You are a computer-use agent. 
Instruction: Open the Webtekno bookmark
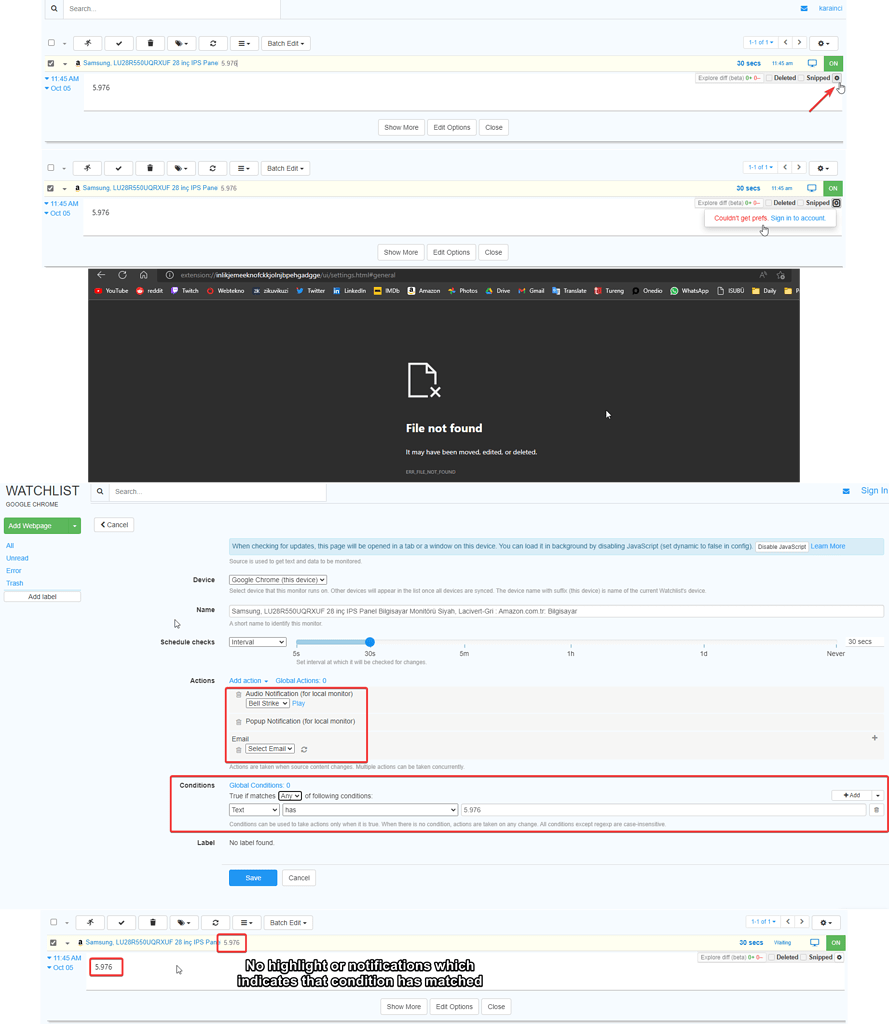click(x=225, y=291)
